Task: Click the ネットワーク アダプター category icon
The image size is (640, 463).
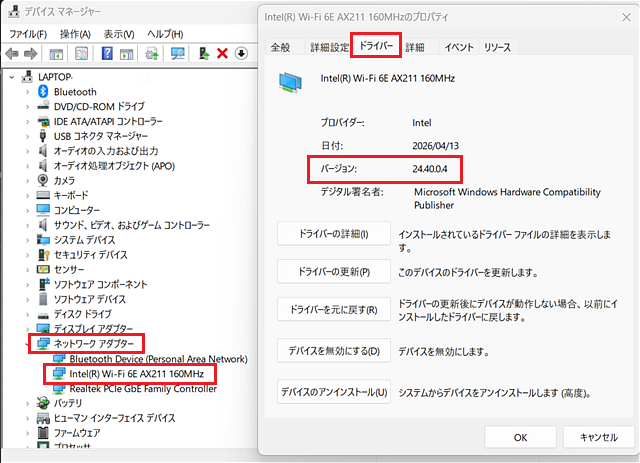Action: coord(43,344)
